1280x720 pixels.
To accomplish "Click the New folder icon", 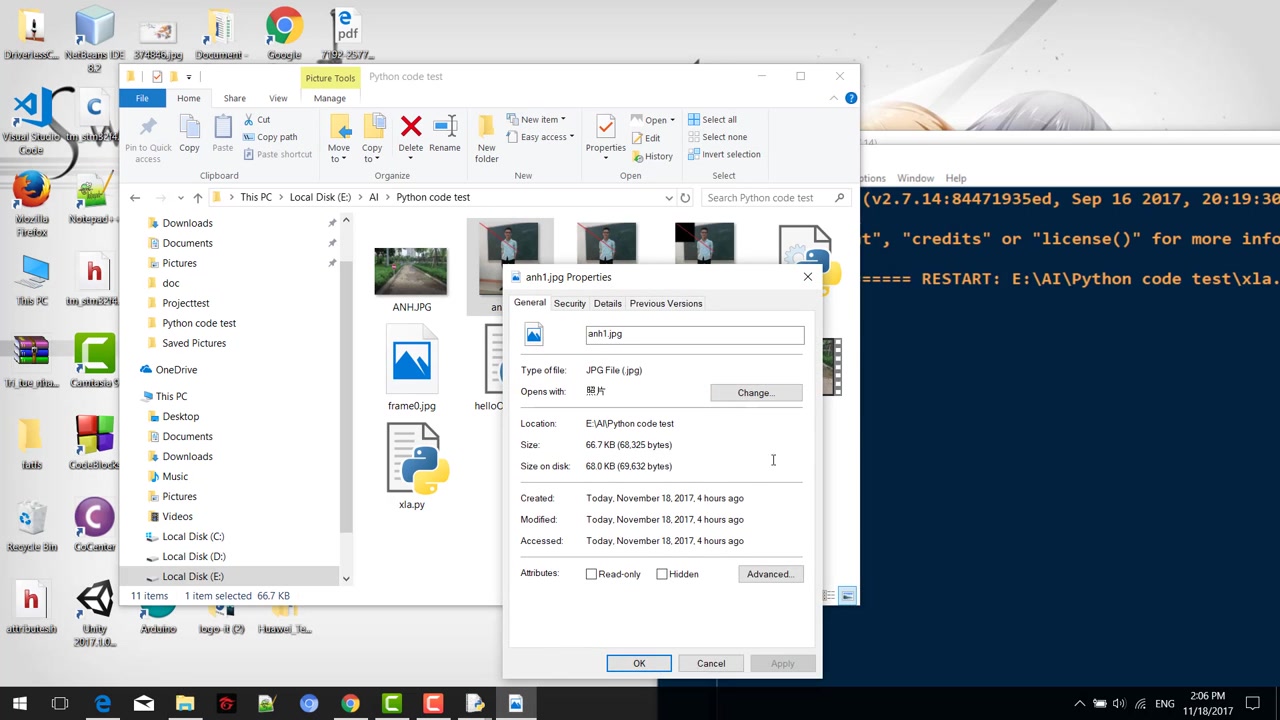I will [486, 127].
